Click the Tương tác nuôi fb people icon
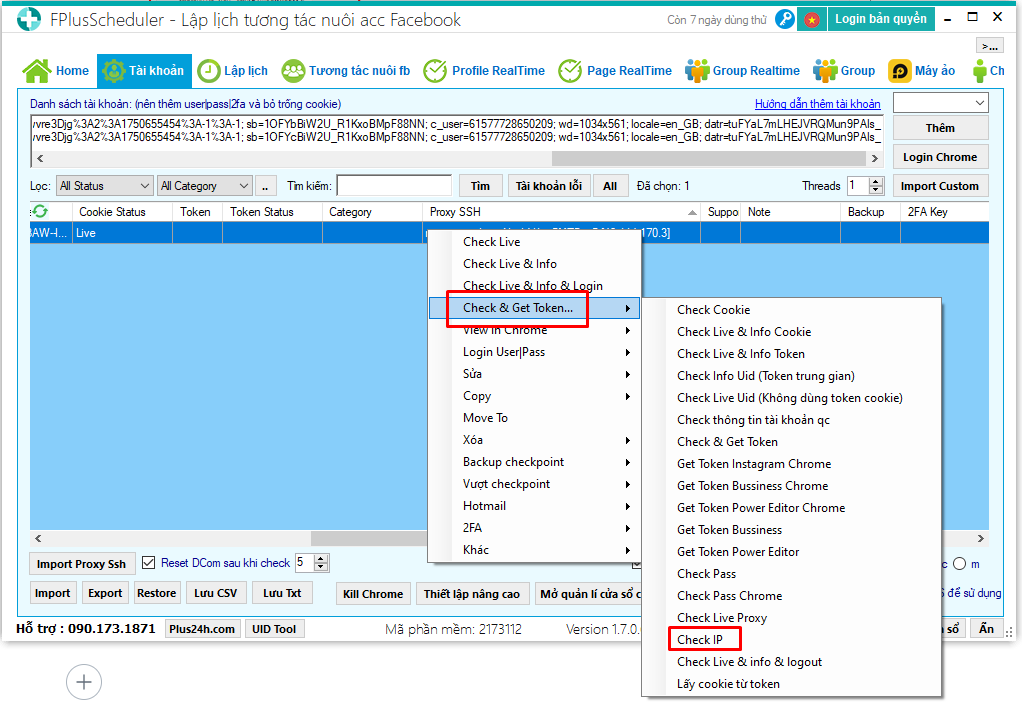Viewport: 1022px width, 702px height. click(x=293, y=70)
